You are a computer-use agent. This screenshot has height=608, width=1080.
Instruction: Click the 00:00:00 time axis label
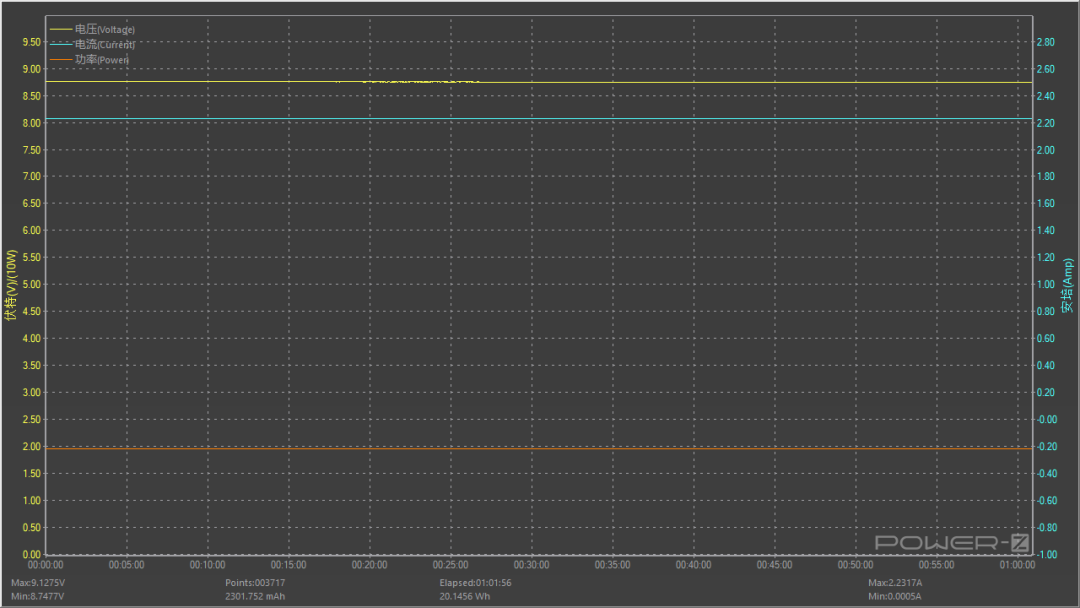click(x=45, y=565)
